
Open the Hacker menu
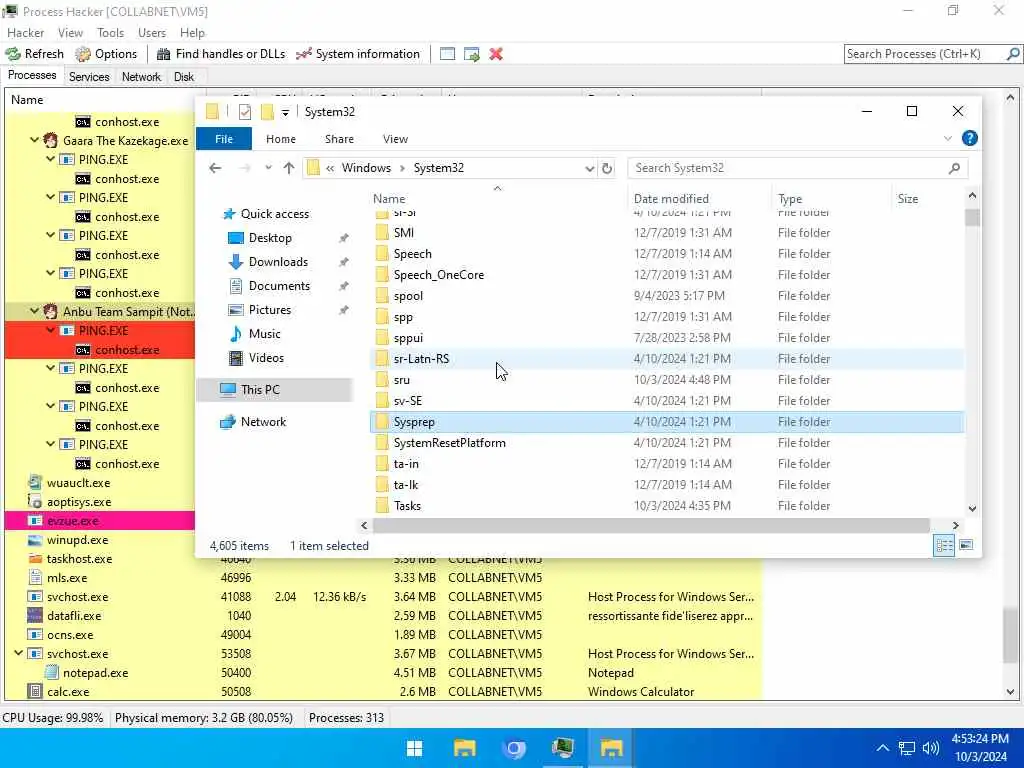[25, 33]
